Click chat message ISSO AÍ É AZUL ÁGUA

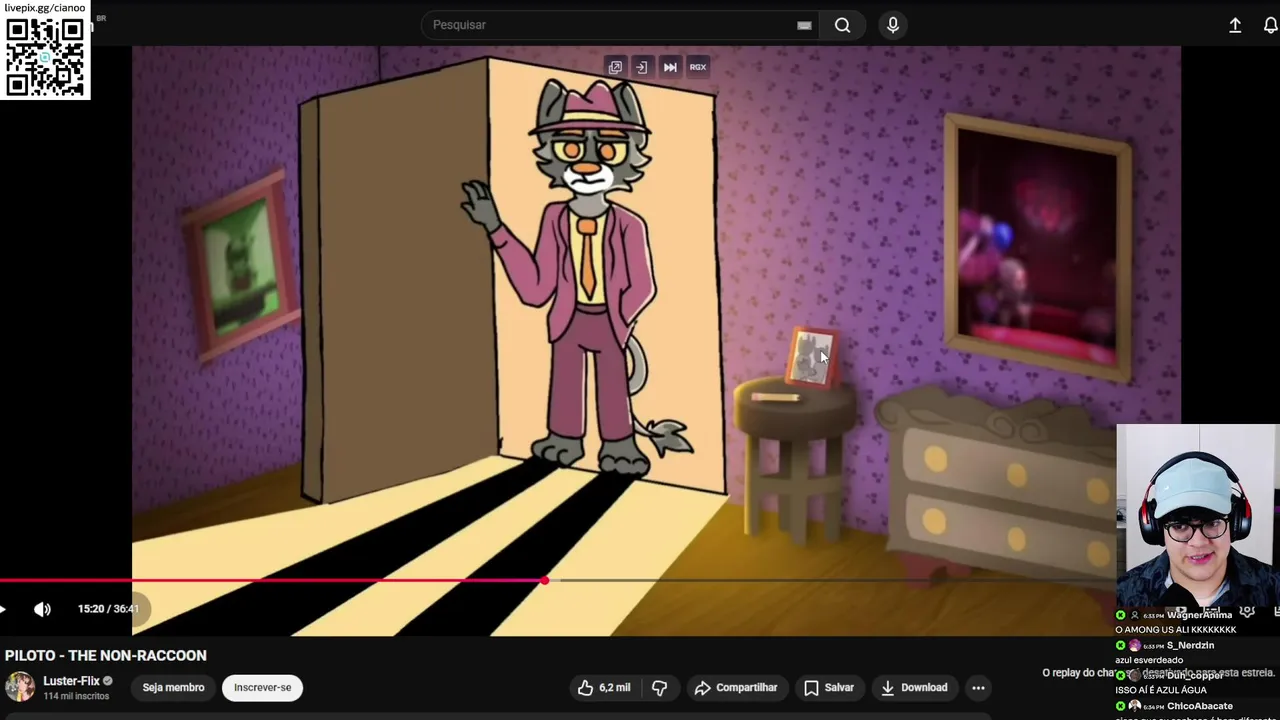click(x=1161, y=690)
